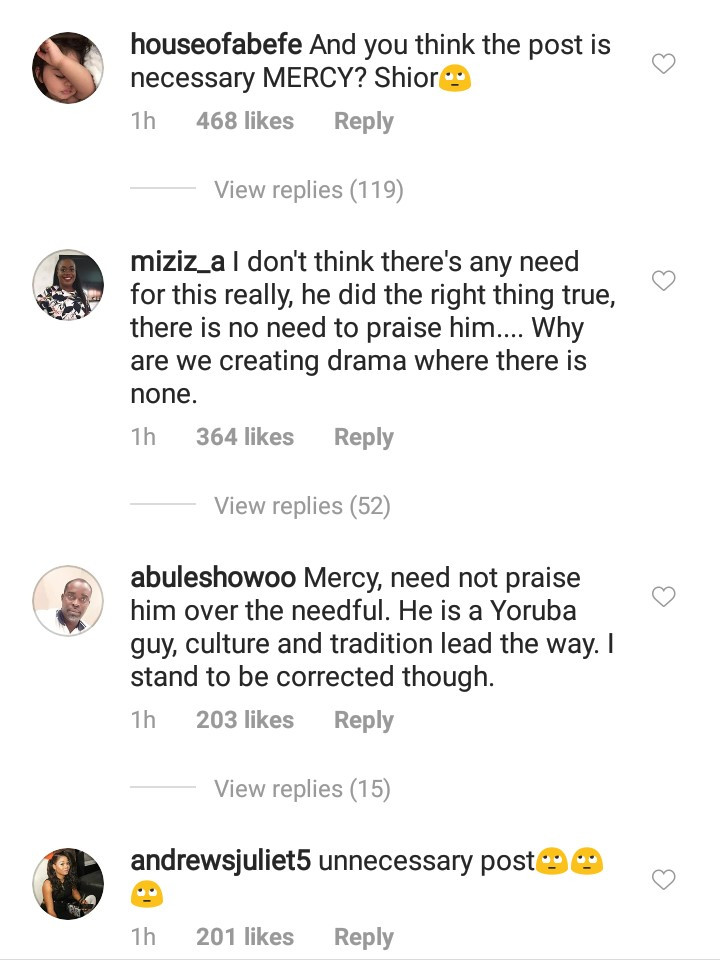The width and height of the screenshot is (720, 960).
Task: Show the 15 replies to abuleshowoo
Action: (301, 789)
